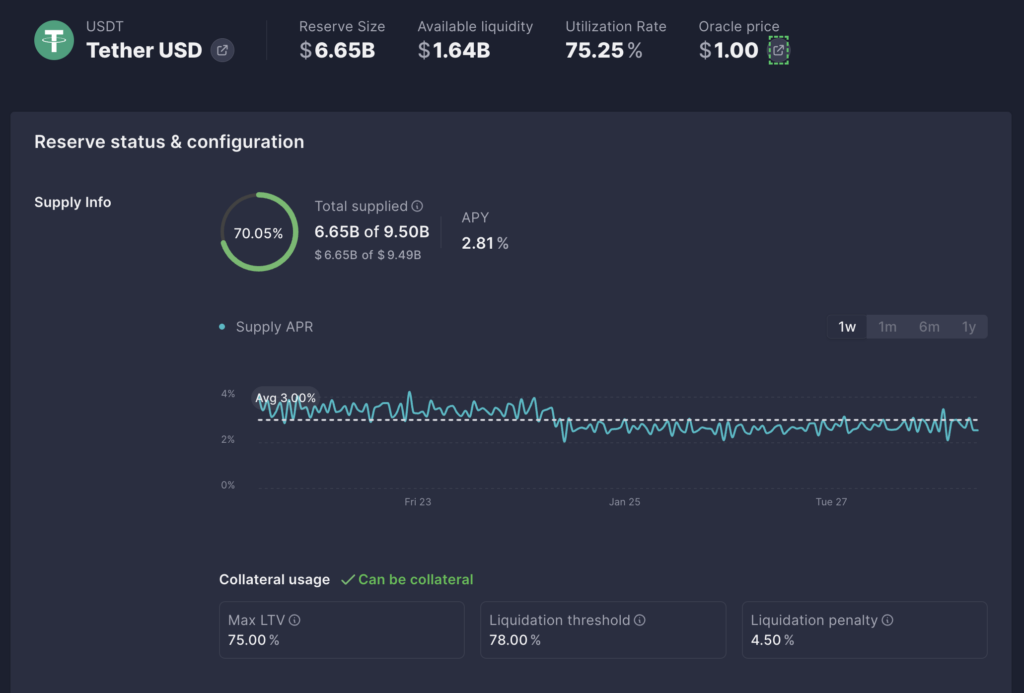View the 1y chart range
The image size is (1024, 693).
click(x=969, y=326)
